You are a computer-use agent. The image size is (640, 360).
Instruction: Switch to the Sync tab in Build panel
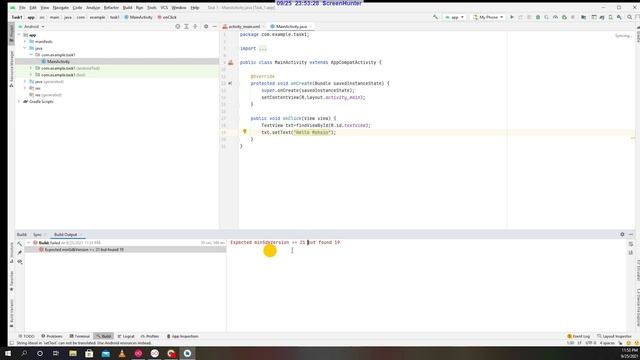[37, 235]
